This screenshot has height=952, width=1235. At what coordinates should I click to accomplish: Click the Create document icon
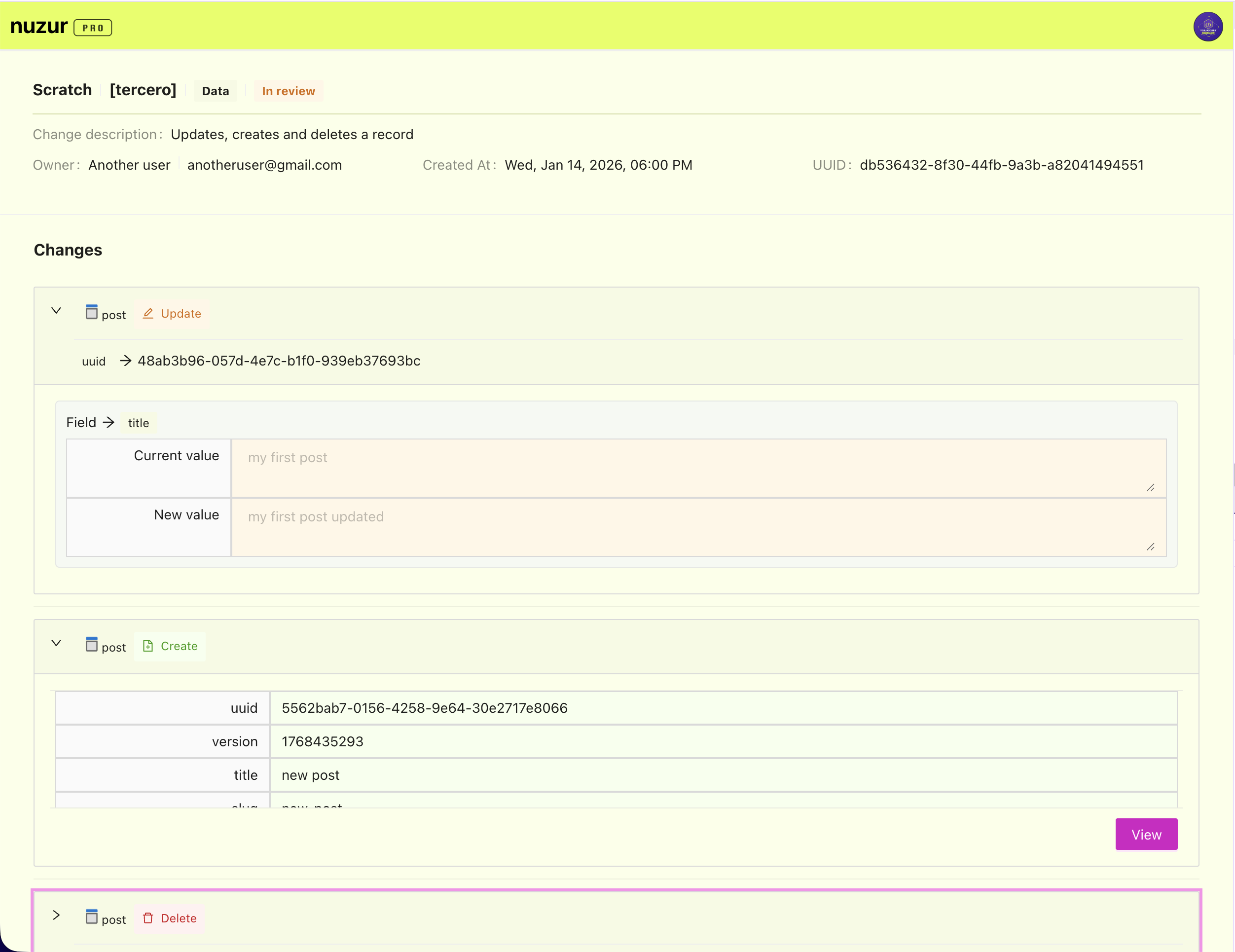point(148,645)
